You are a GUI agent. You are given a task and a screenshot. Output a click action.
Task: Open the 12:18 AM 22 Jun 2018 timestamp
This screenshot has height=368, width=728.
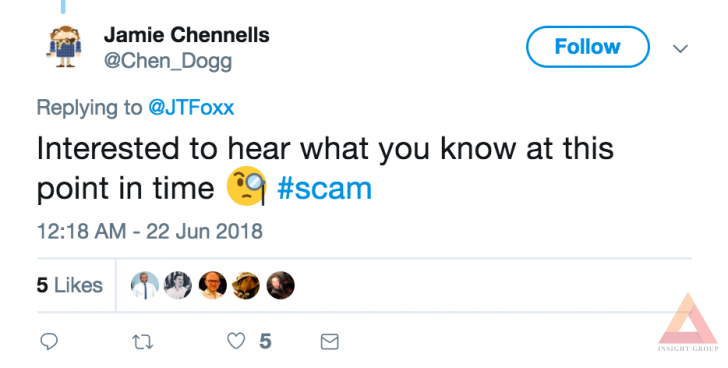click(150, 231)
